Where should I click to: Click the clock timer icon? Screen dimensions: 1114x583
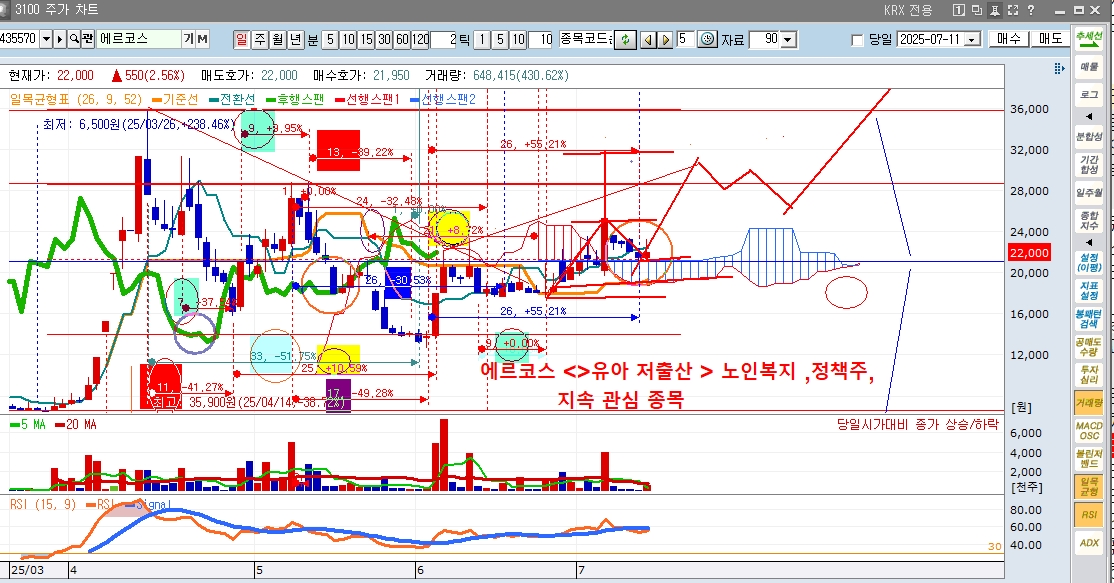tap(708, 39)
